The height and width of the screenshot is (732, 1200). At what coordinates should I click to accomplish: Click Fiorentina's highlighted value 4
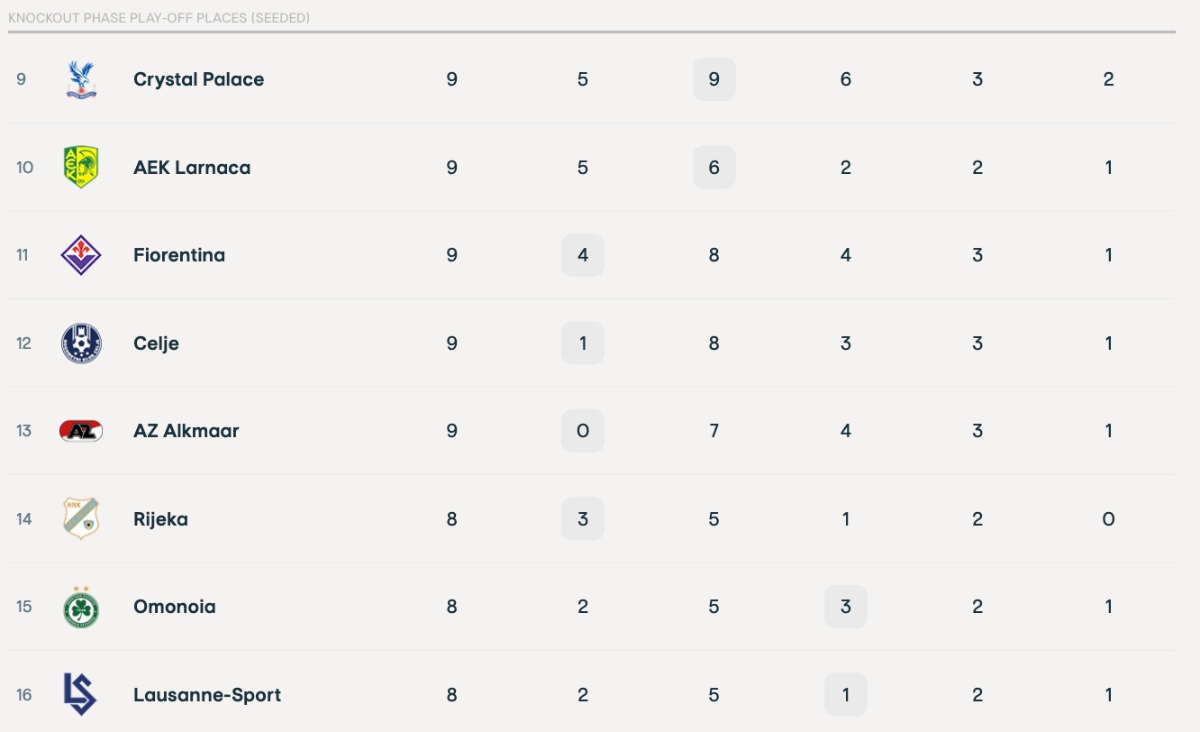click(x=583, y=255)
